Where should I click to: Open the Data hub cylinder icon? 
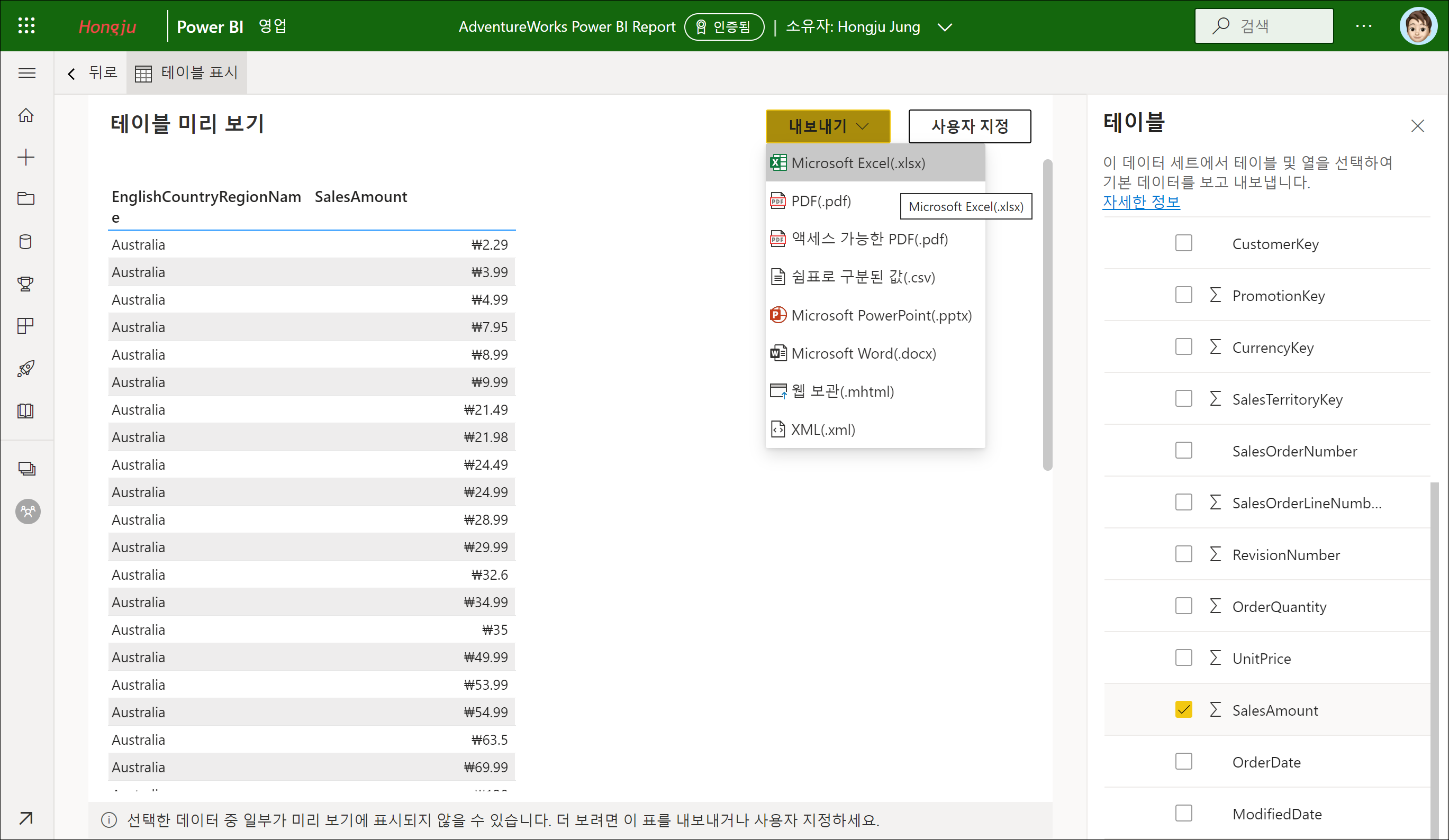(x=26, y=242)
